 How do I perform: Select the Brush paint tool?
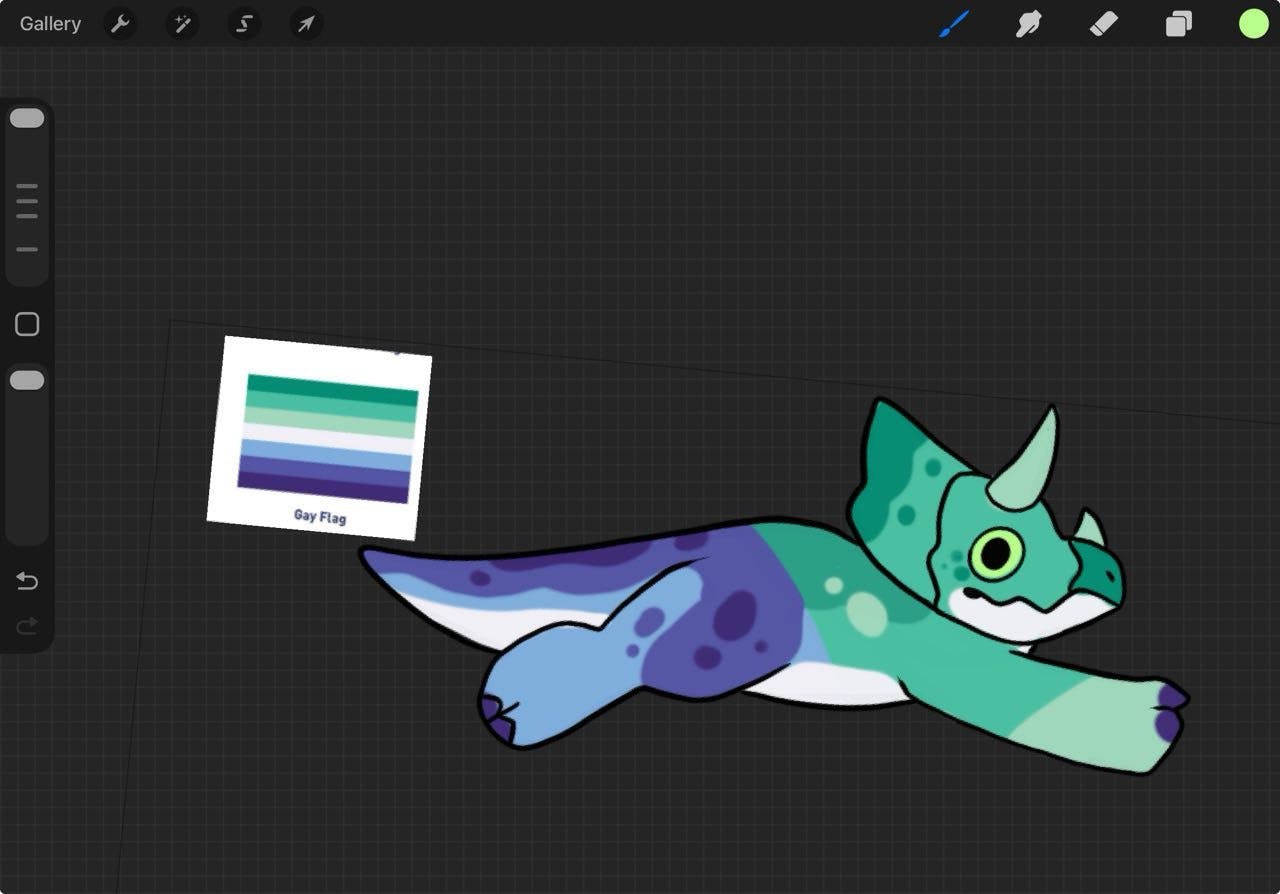(x=954, y=24)
